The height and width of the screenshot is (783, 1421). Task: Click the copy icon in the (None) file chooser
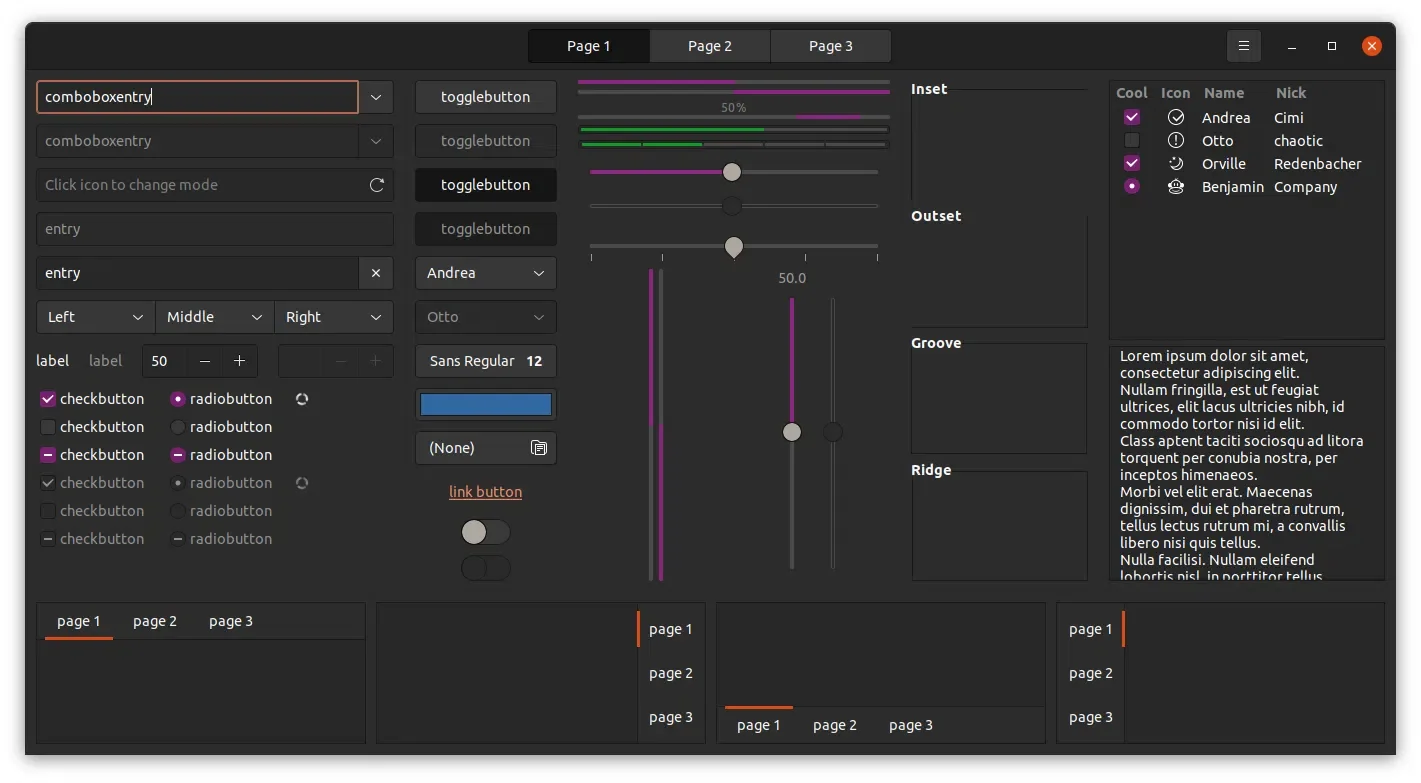(539, 448)
